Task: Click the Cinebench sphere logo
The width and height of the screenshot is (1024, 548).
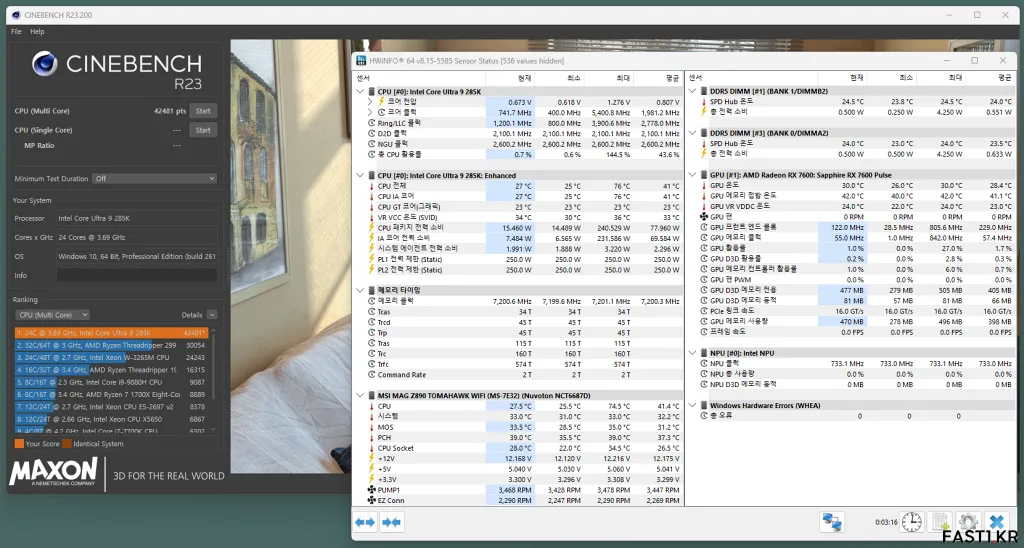Action: tap(45, 63)
